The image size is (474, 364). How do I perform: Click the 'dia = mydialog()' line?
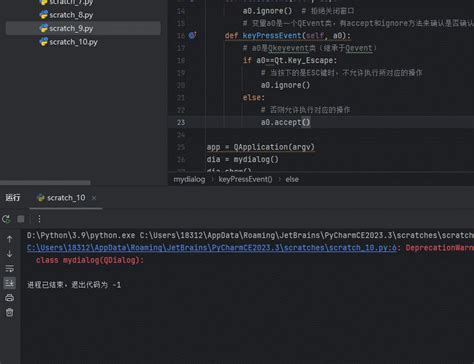[x=243, y=159]
